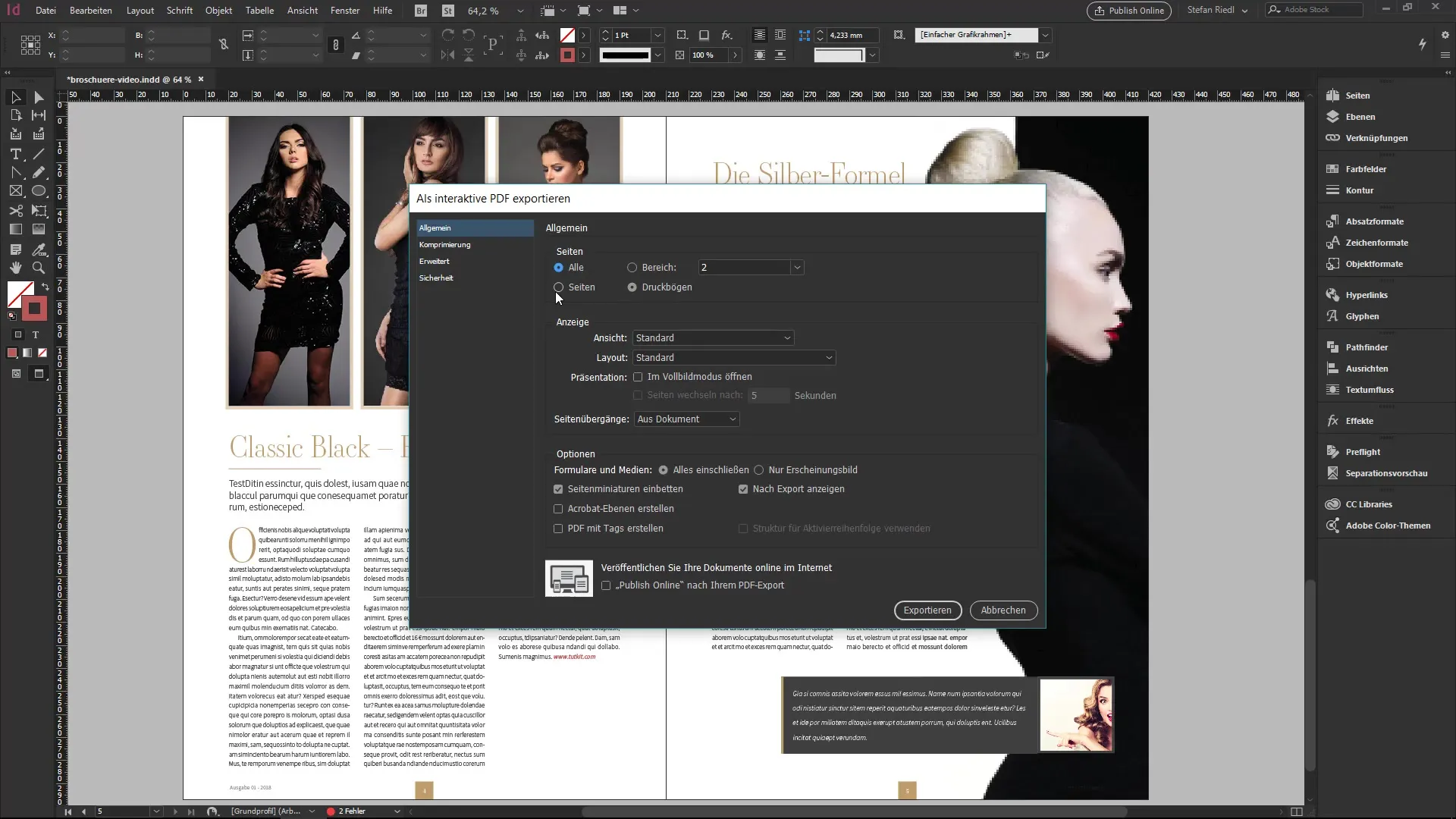Open the Bereich page range dropdown
Viewport: 1456px width, 819px height.
pos(796,268)
